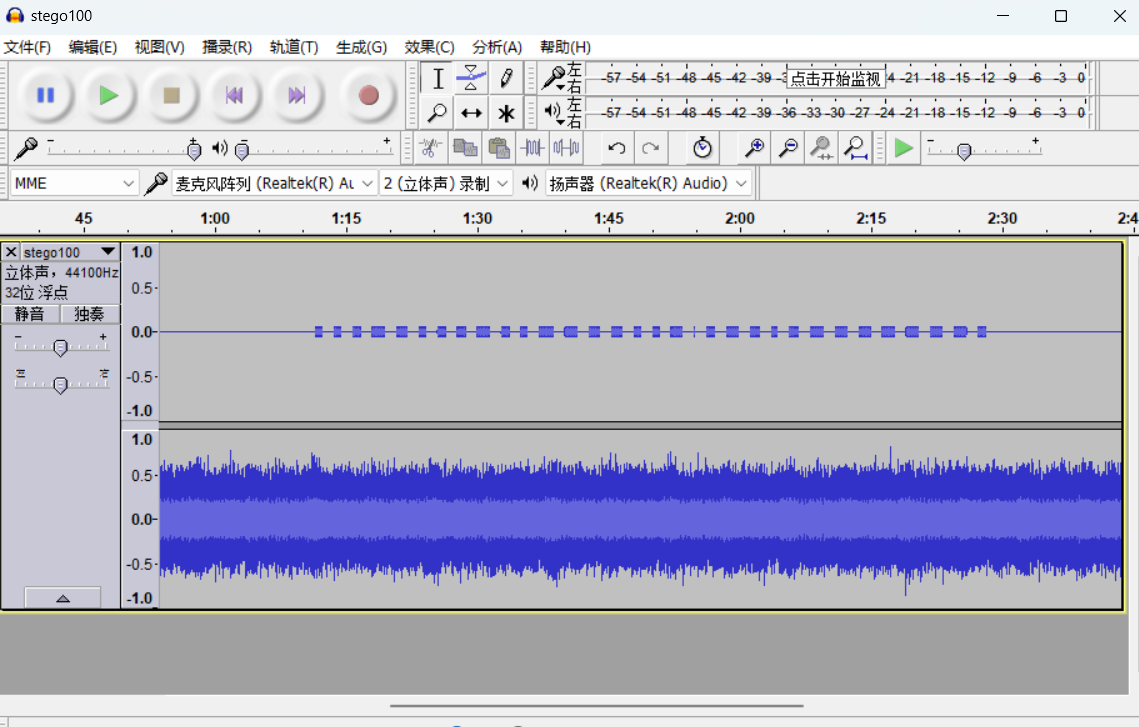This screenshot has width=1139, height=727.
Task: Select the Multi-tool asterisk
Action: pyautogui.click(x=506, y=113)
